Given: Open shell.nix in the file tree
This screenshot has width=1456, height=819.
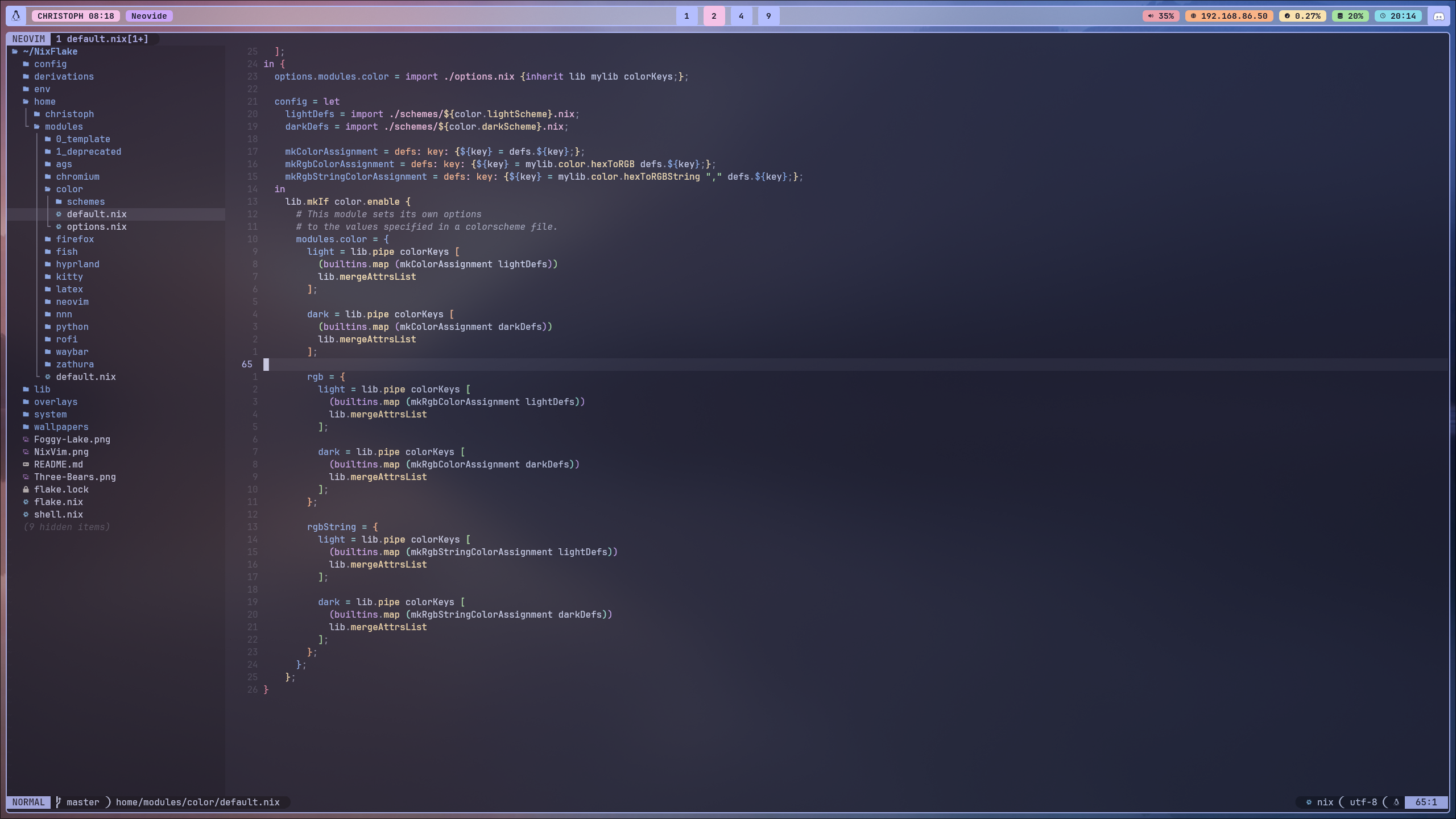Looking at the screenshot, I should point(58,514).
